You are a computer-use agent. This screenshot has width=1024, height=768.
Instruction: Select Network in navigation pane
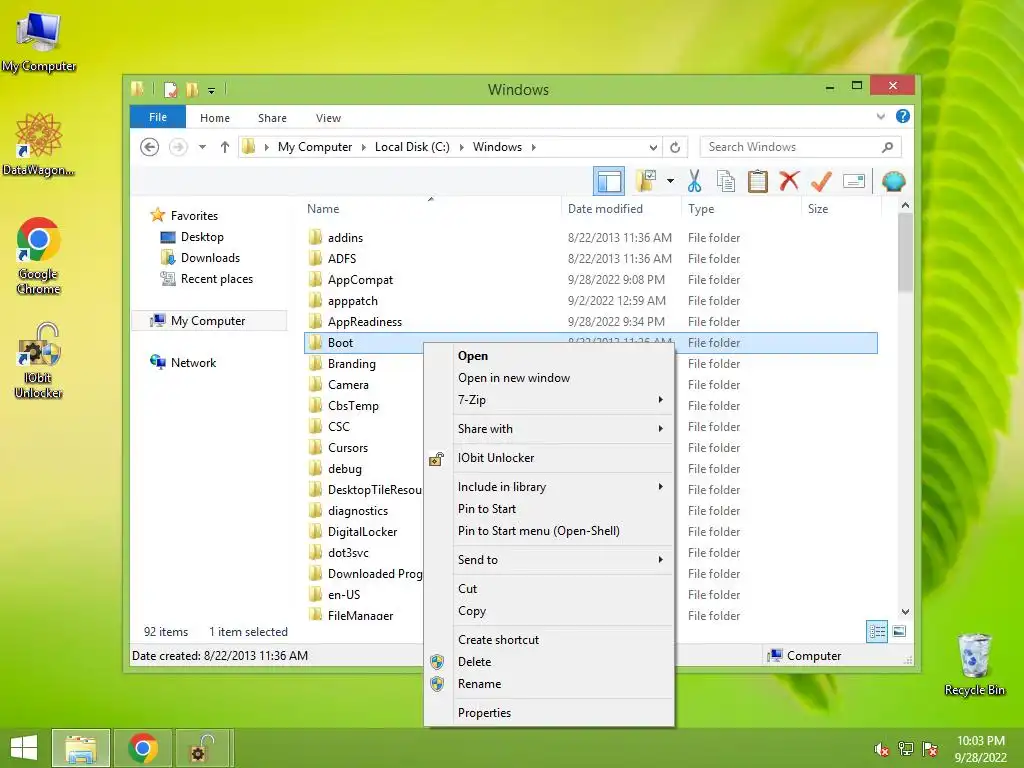(x=193, y=362)
